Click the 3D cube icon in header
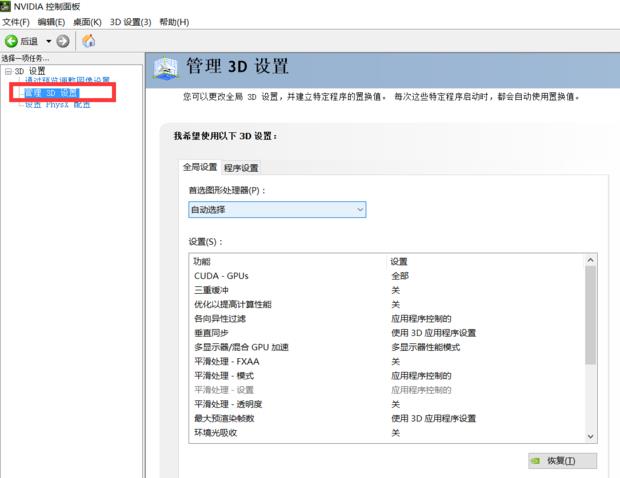Image resolution: width=620 pixels, height=478 pixels. click(164, 68)
